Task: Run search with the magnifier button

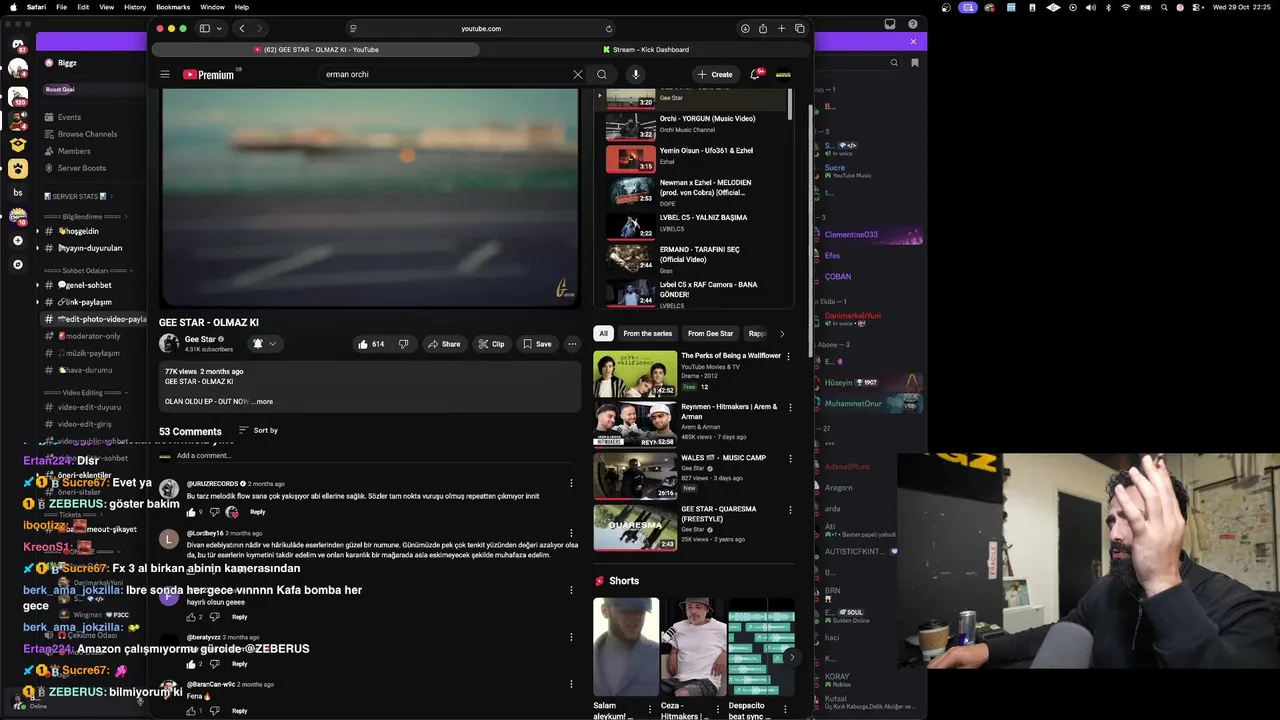Action: tap(601, 74)
